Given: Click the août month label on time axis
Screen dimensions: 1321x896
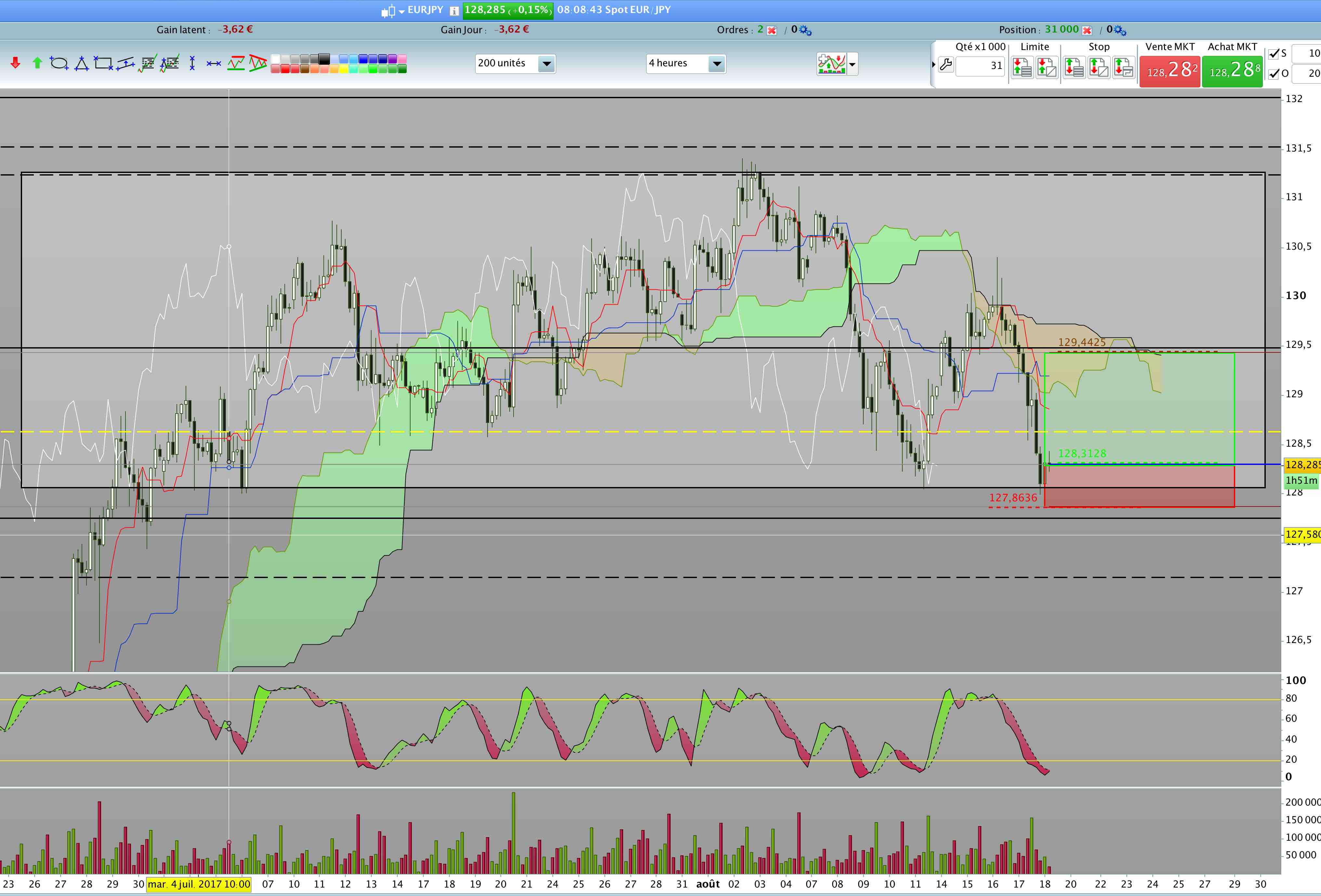Looking at the screenshot, I should (708, 885).
